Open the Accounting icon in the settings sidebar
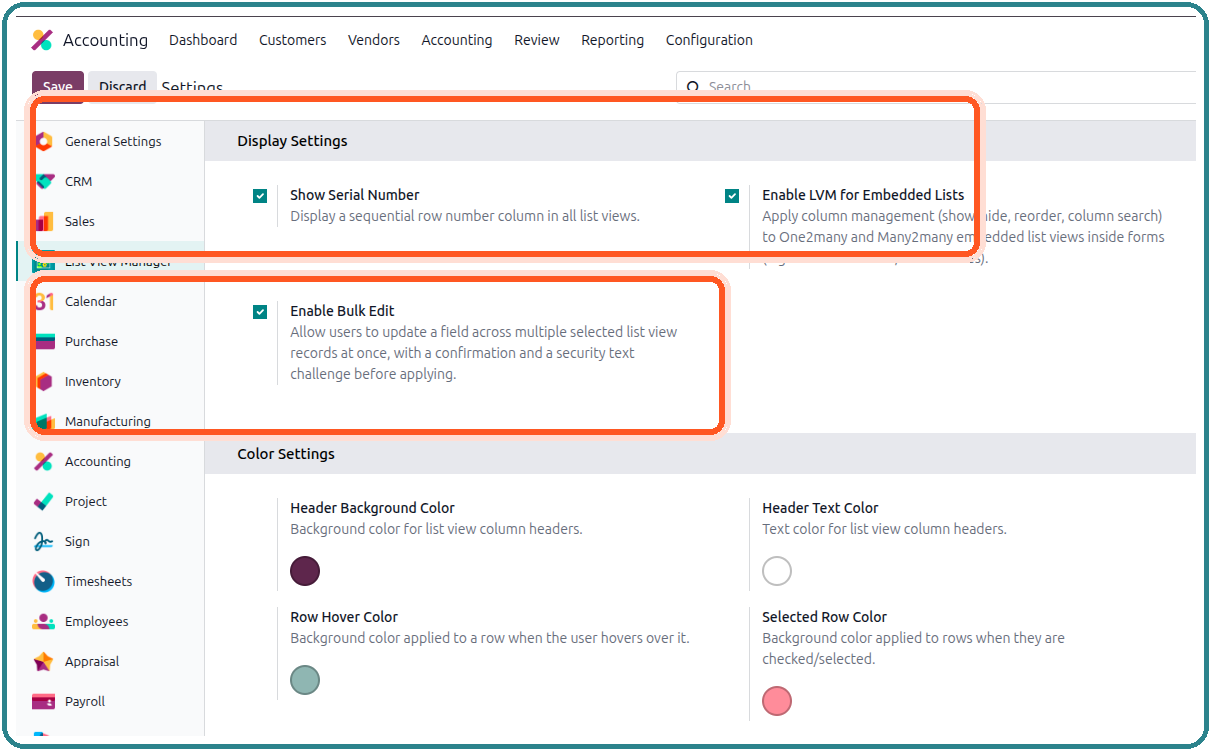 [43, 461]
